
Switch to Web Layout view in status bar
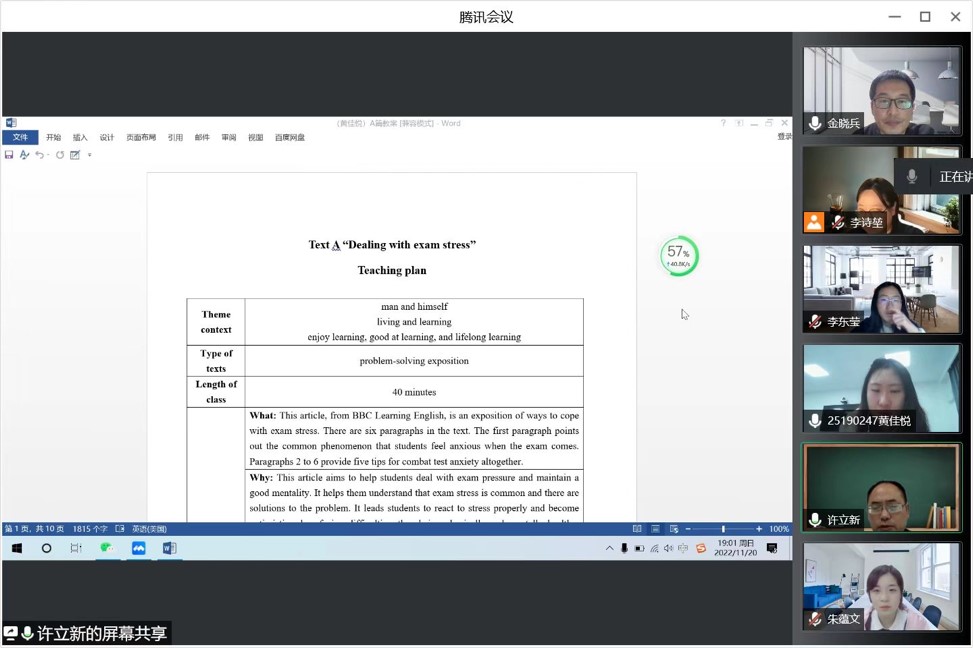coord(674,529)
